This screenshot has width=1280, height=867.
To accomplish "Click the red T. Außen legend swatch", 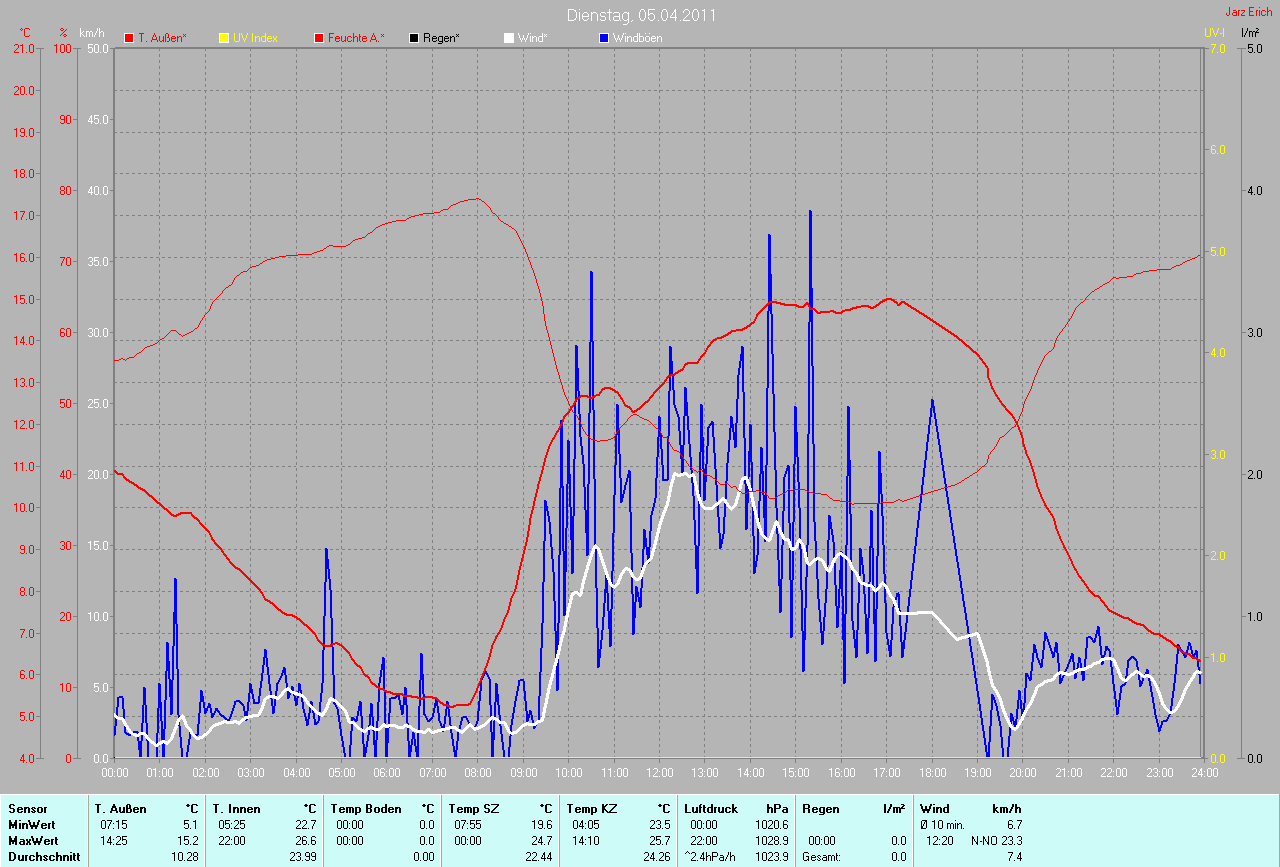I will pos(129,38).
